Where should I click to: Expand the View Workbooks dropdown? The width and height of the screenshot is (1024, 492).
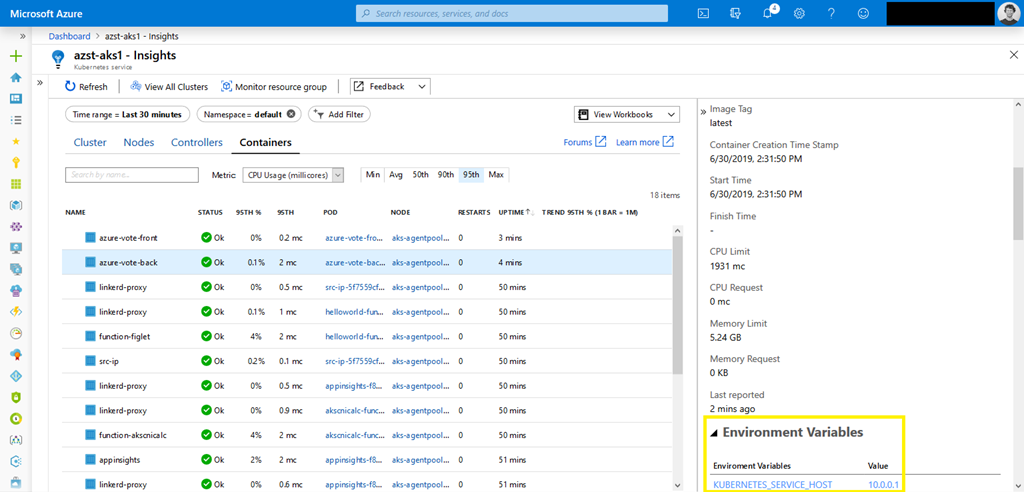coord(626,115)
